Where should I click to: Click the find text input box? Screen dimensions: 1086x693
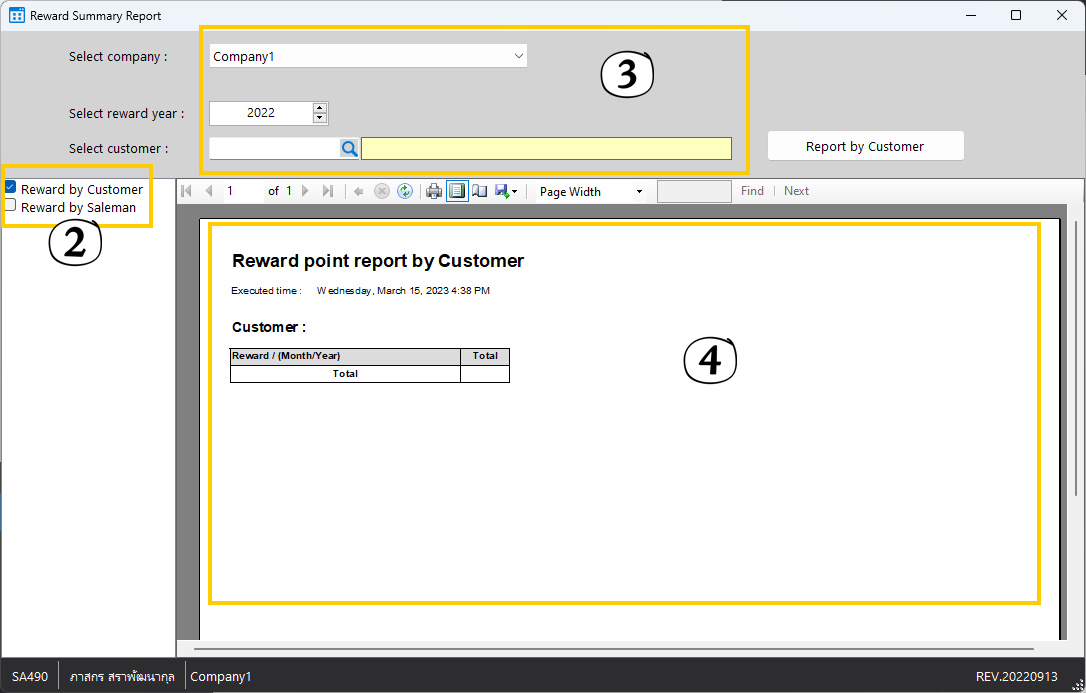pos(693,191)
